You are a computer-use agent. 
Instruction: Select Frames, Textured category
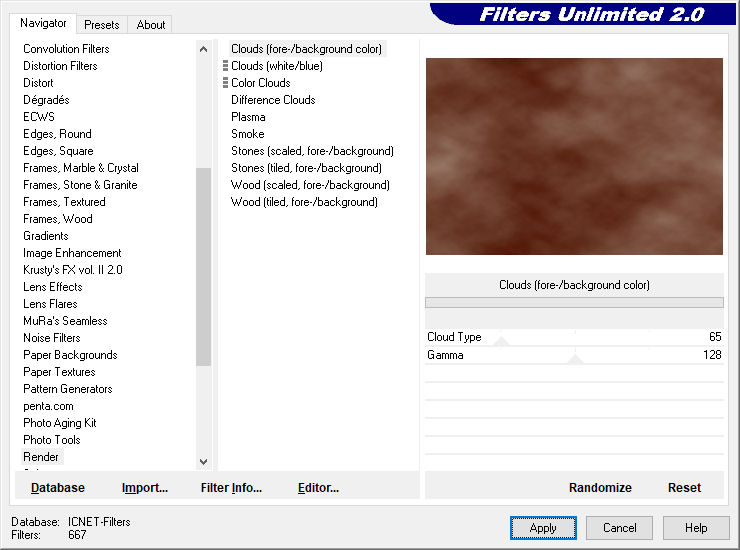[x=64, y=202]
